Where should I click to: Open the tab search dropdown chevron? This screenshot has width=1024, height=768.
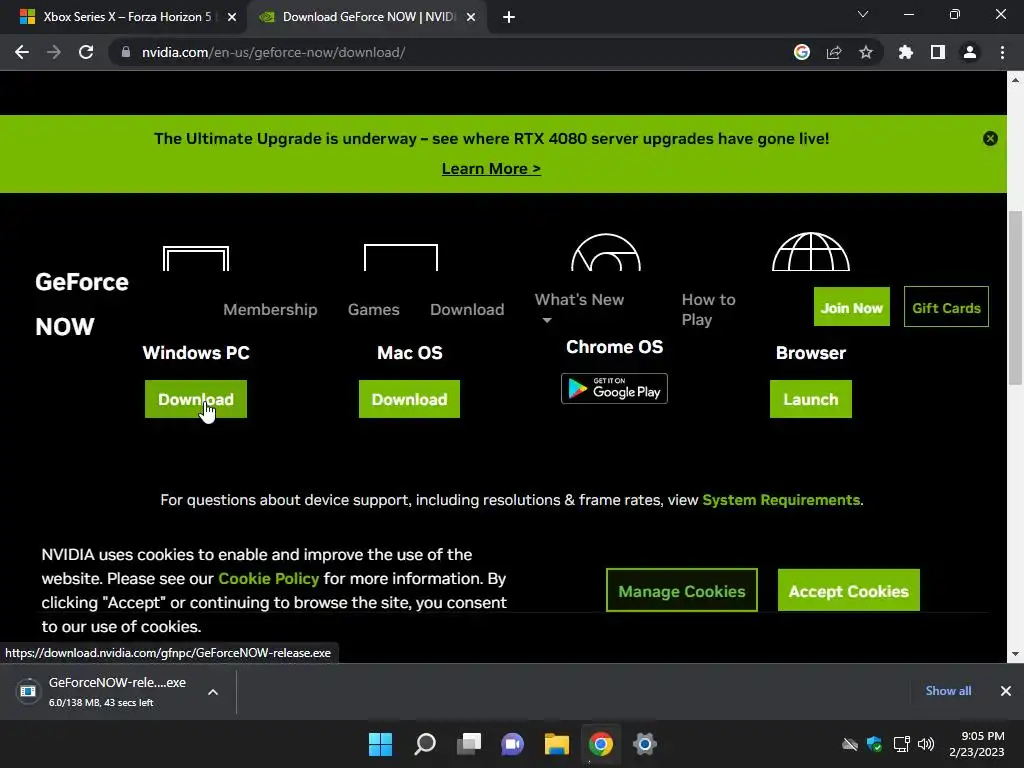pos(863,14)
